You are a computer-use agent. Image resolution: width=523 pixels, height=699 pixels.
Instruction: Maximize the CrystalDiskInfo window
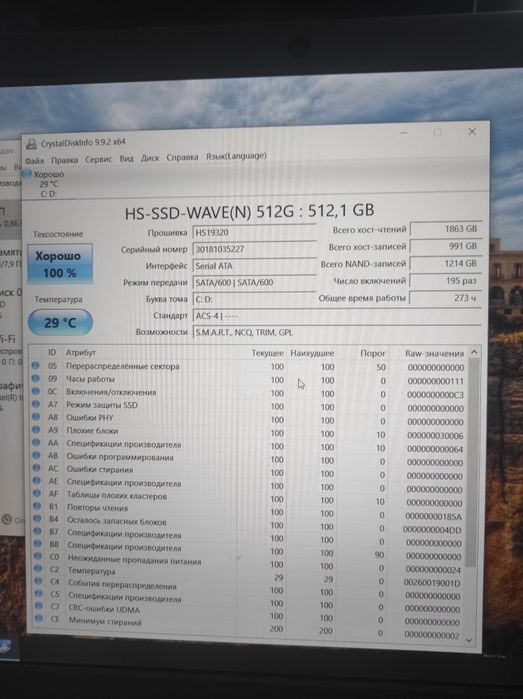[x=437, y=132]
